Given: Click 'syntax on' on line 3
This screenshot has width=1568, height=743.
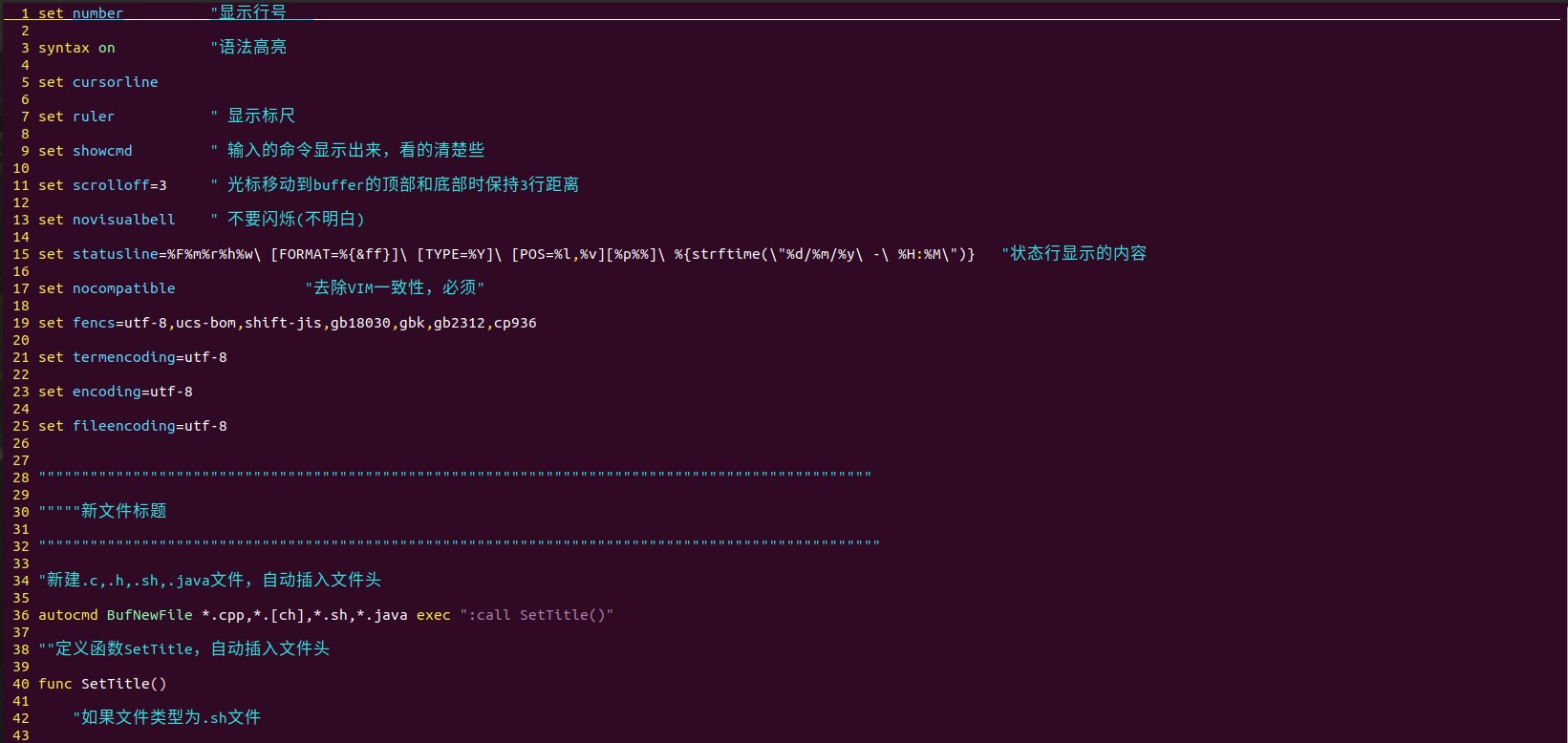Looking at the screenshot, I should pyautogui.click(x=76, y=48).
